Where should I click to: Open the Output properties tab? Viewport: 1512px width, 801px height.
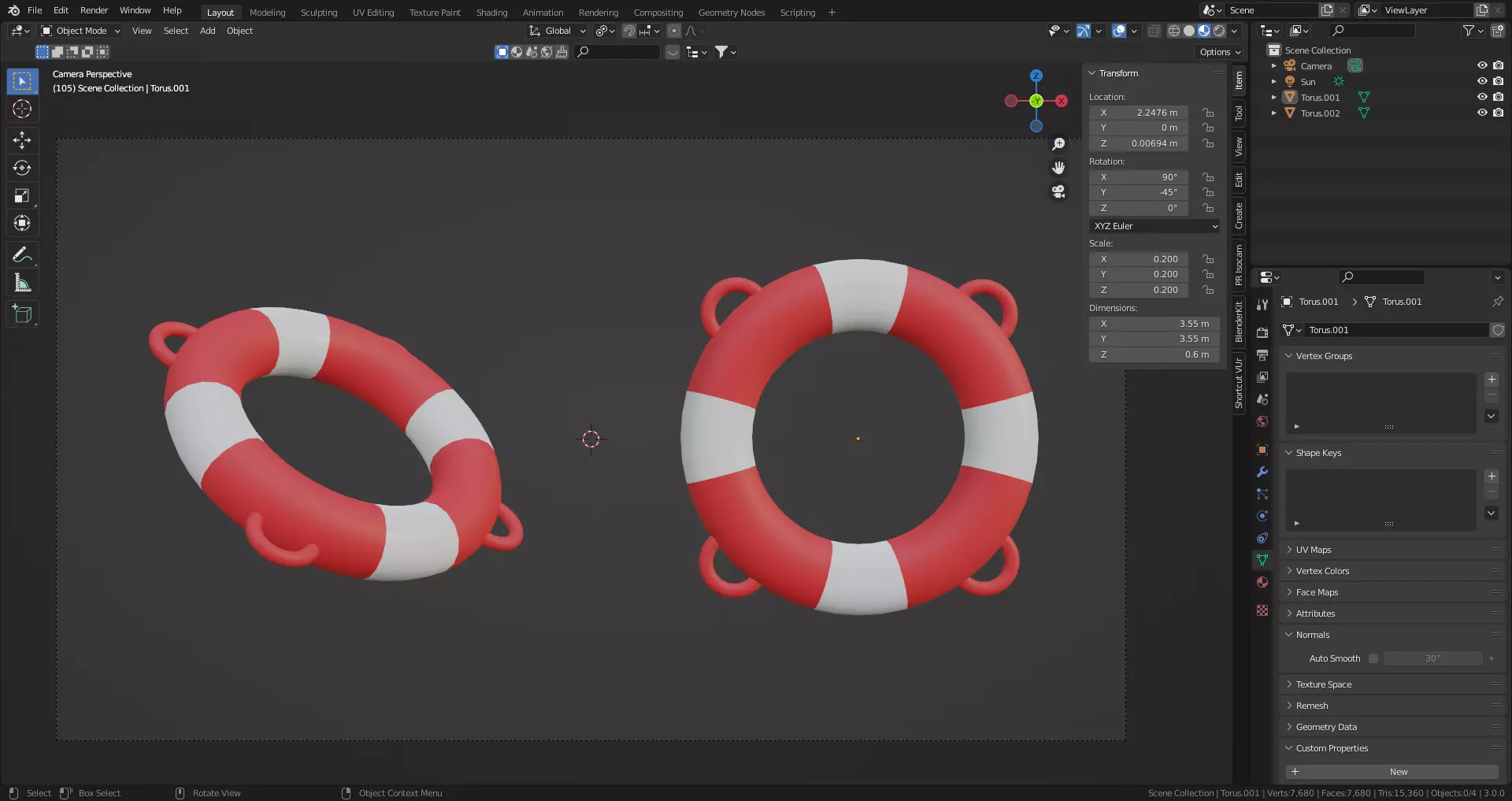point(1262,355)
